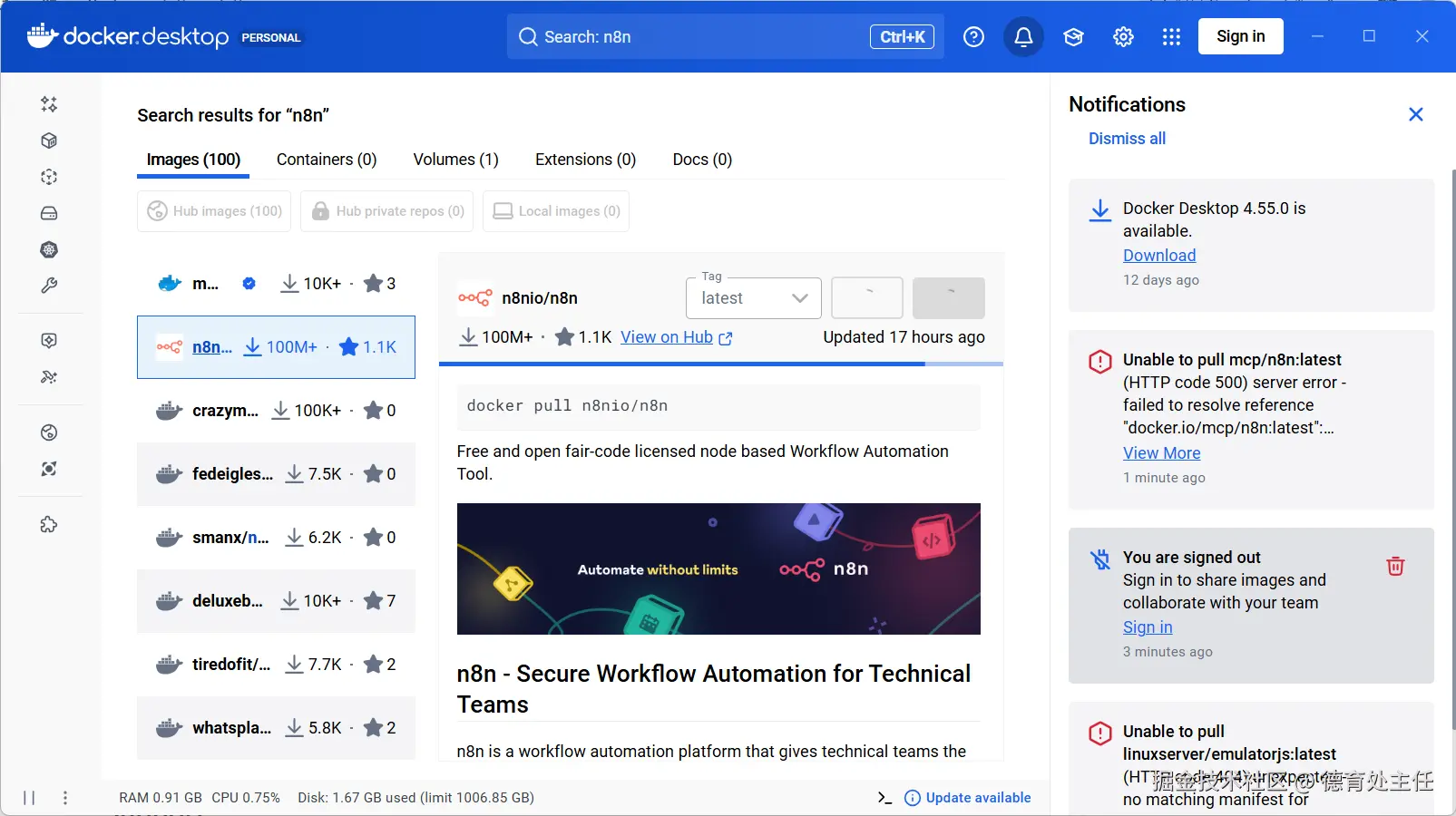Select the crazym... search result
Viewport: 1456px width, 816px height.
(277, 411)
